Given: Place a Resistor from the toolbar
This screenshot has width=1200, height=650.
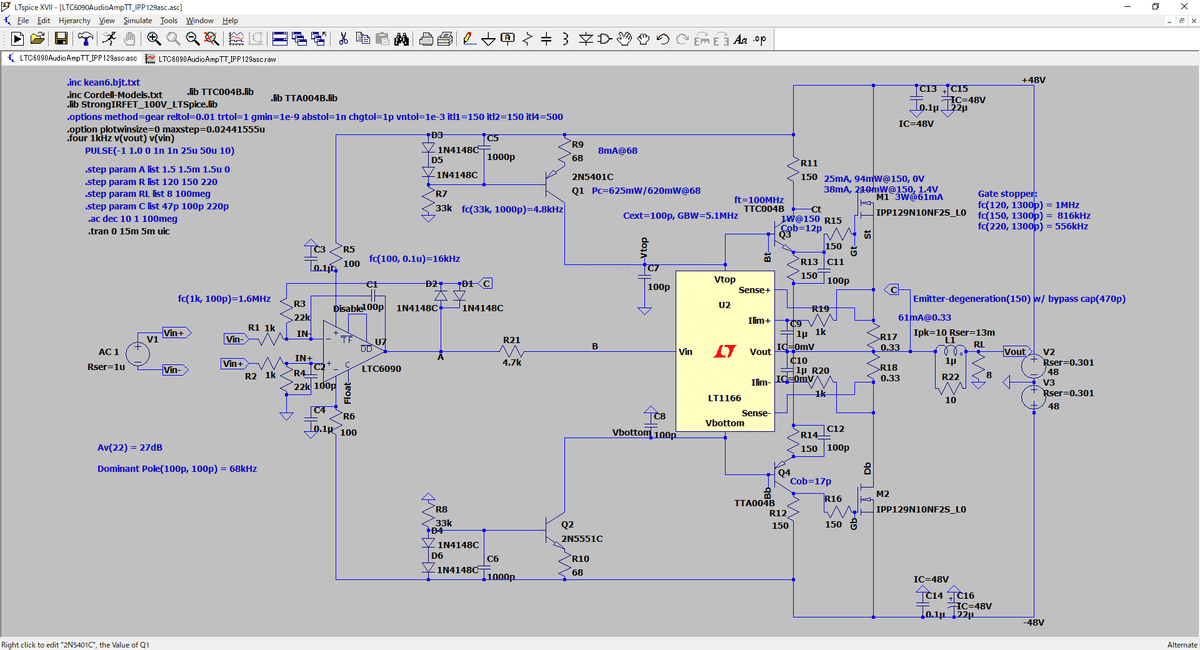Looking at the screenshot, I should pos(528,38).
